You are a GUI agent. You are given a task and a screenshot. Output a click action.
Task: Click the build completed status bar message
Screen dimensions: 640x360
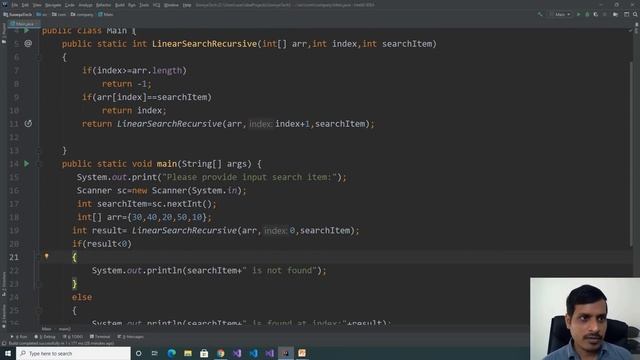tap(61, 343)
